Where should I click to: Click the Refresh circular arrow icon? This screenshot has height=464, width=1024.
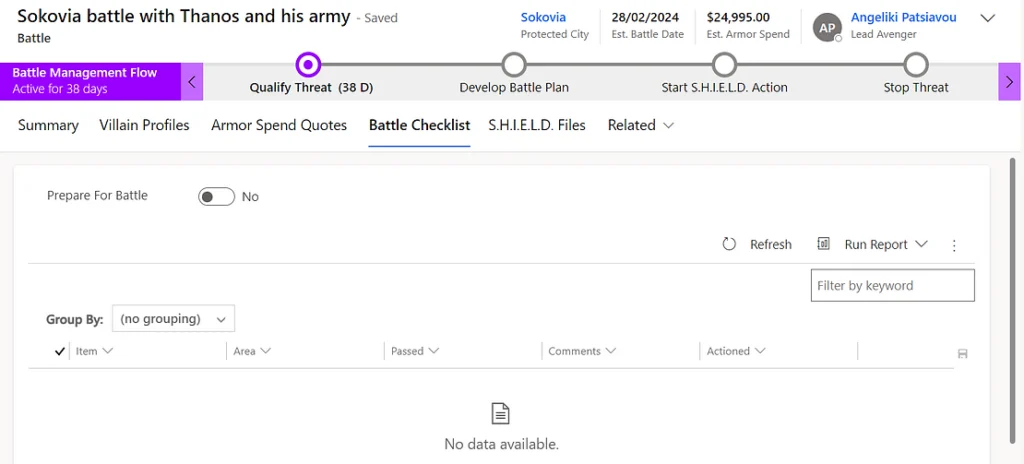729,245
